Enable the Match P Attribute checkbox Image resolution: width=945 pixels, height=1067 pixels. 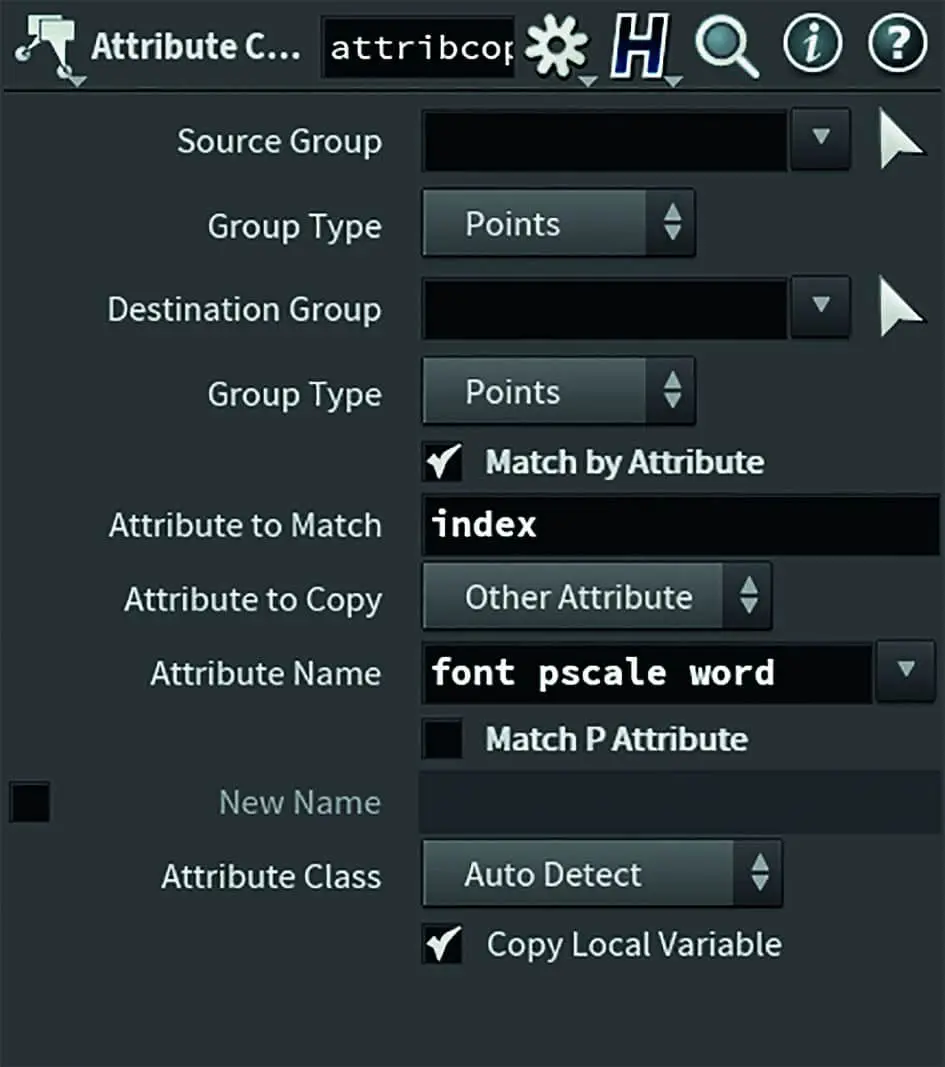coord(443,739)
